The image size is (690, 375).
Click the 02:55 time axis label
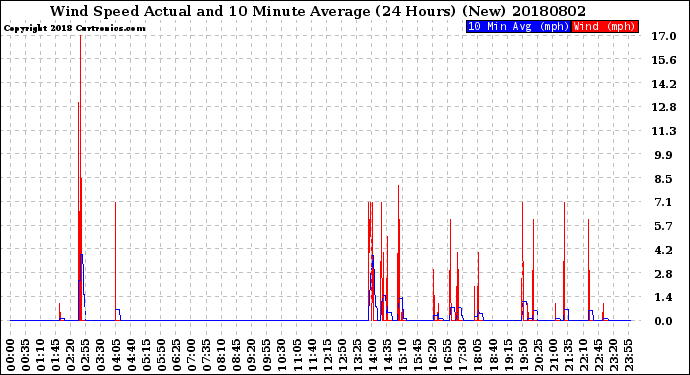86,354
